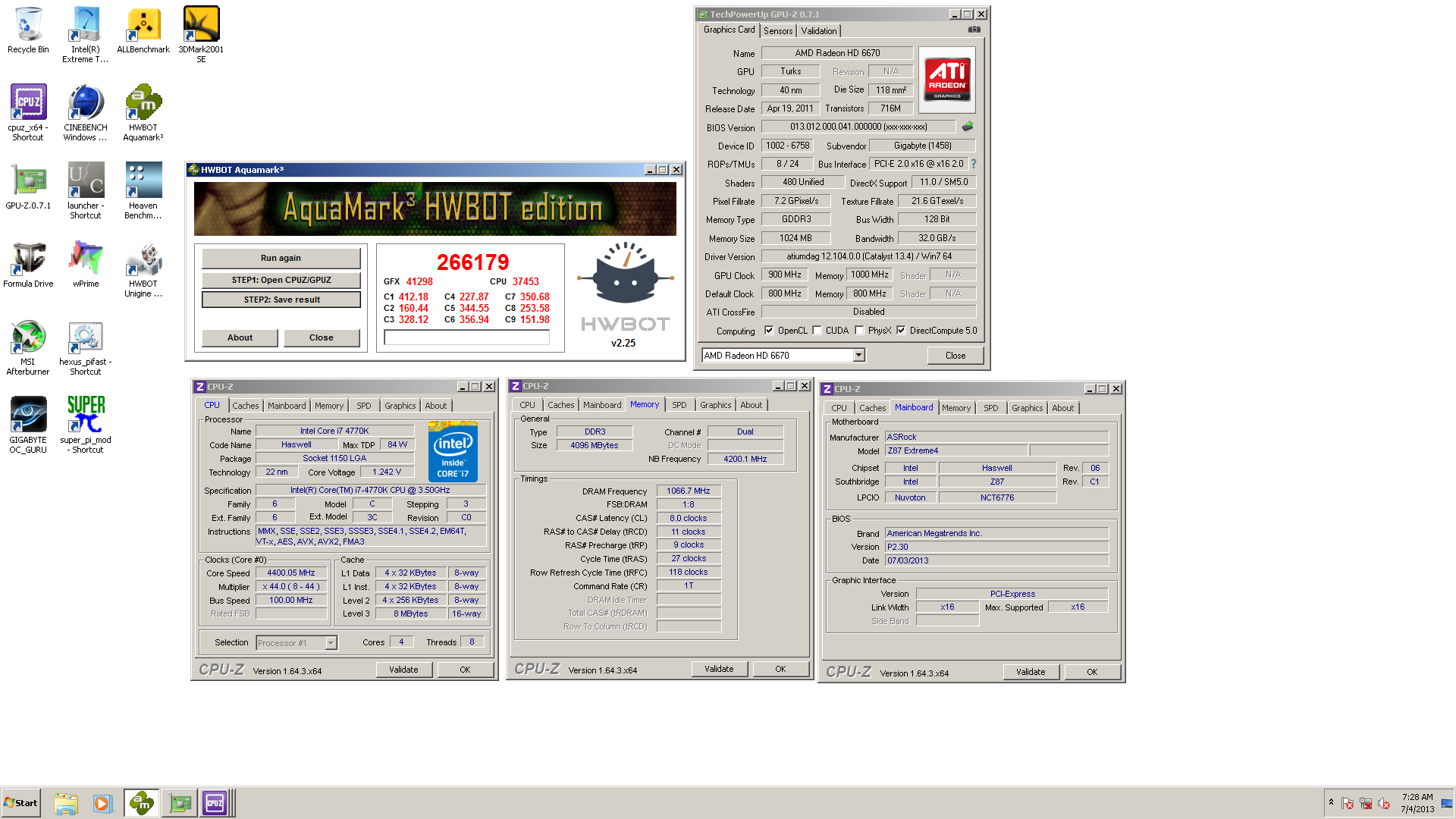Toggle the CUDA checkbox in GPU-Z
This screenshot has width=1456, height=819.
click(817, 331)
